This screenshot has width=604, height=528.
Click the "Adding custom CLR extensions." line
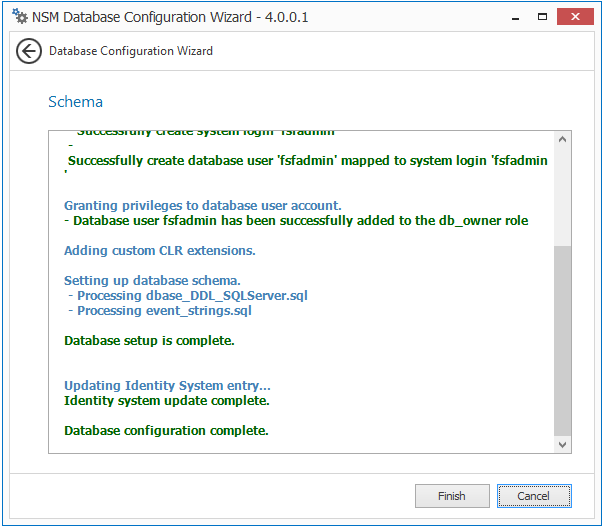160,251
